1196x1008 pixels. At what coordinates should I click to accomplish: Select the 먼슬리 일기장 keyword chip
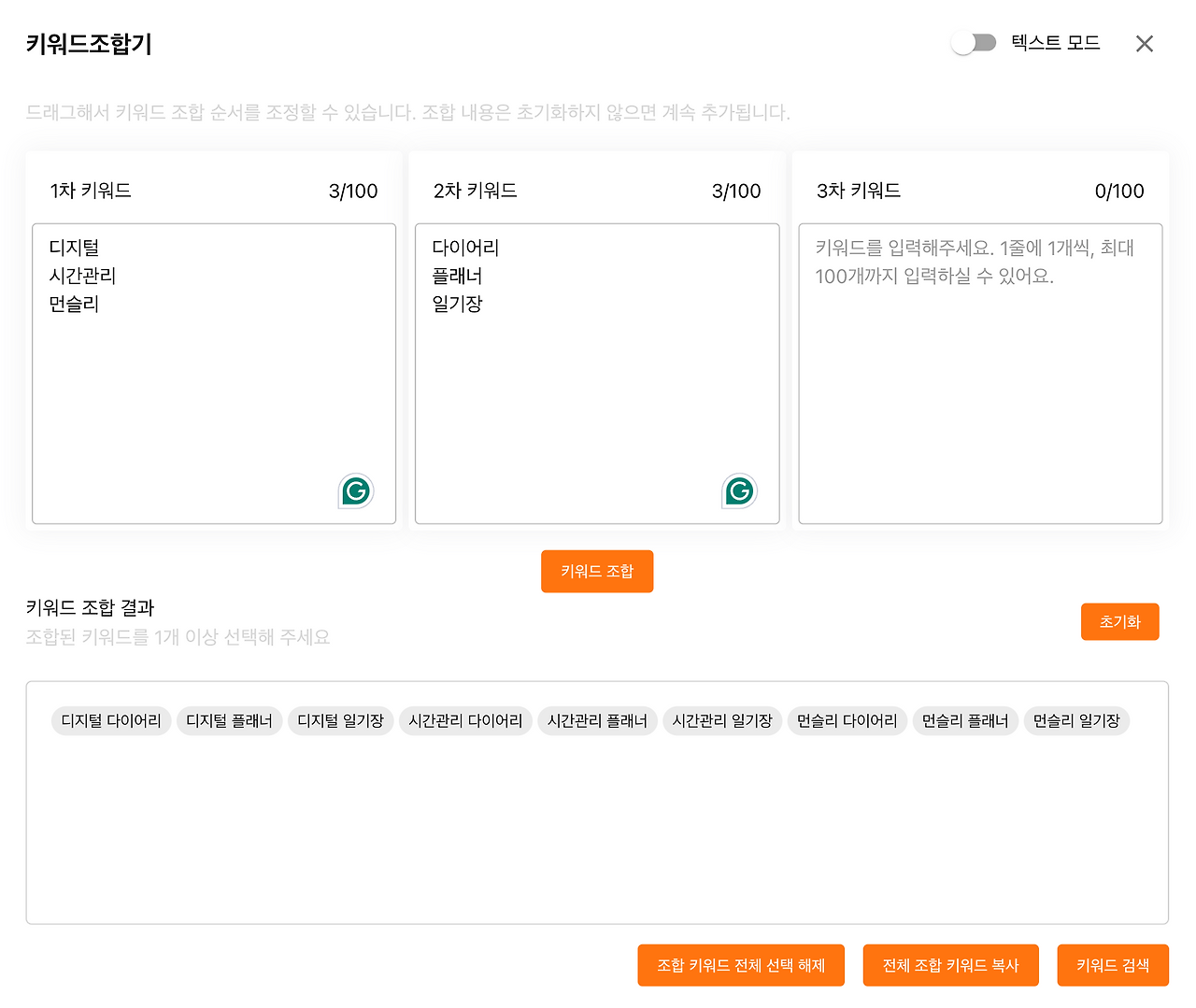(x=1076, y=720)
